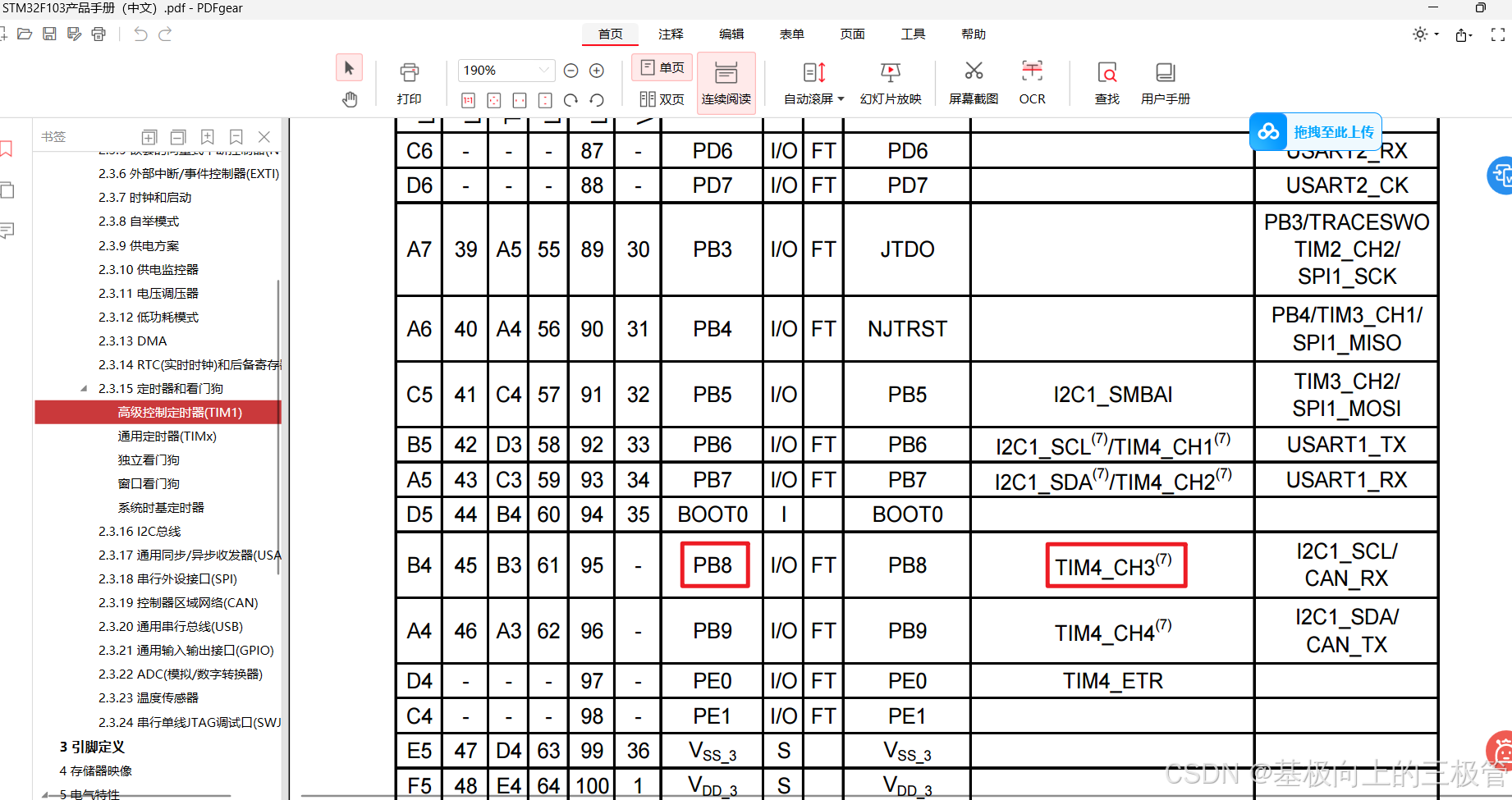Open the 帮助 tab
1512x800 pixels.
974,34
